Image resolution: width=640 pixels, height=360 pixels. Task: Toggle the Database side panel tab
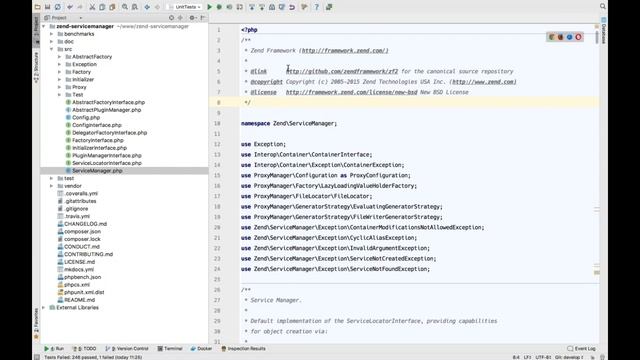tap(604, 31)
